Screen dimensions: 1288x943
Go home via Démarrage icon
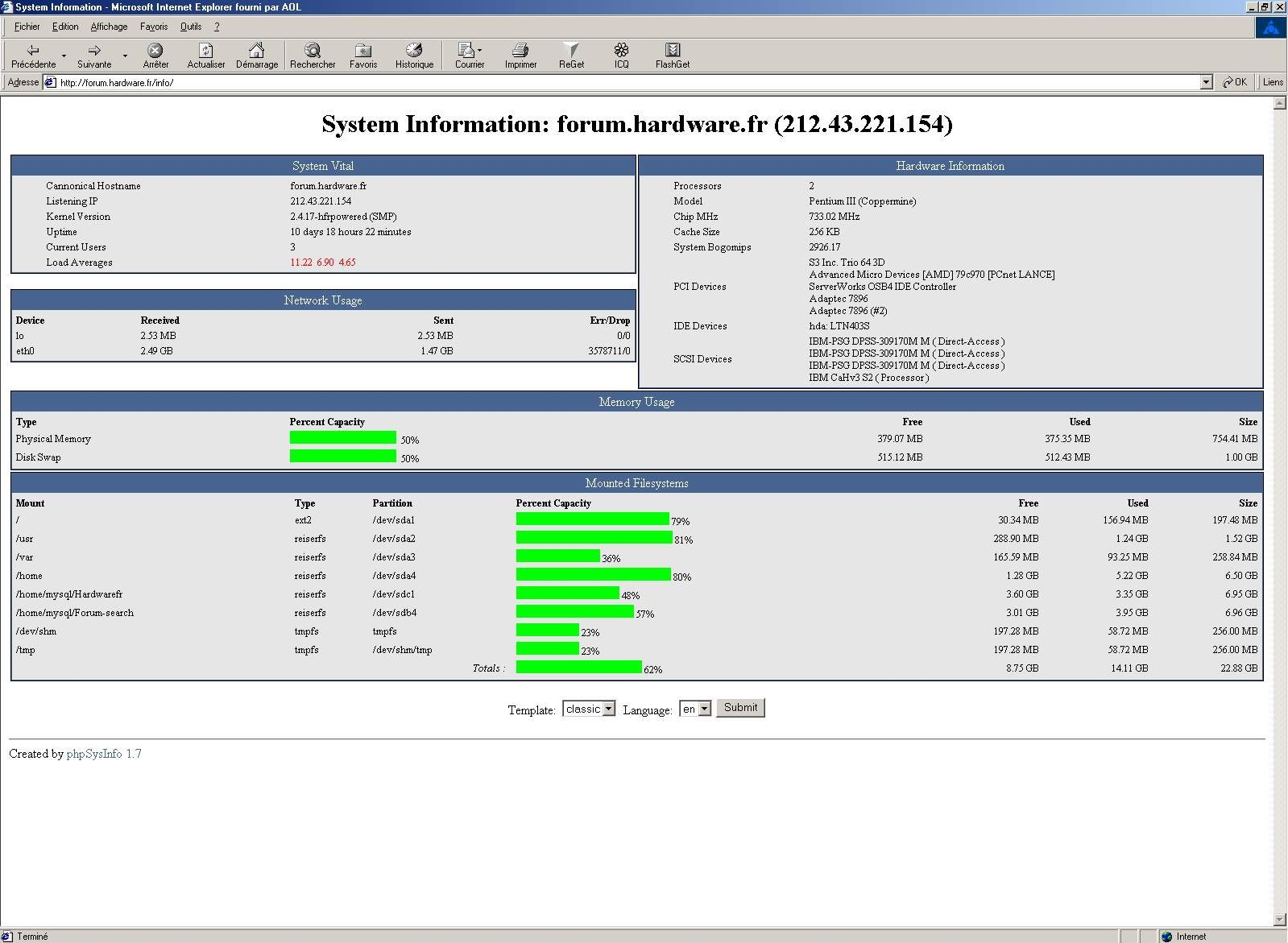(256, 51)
